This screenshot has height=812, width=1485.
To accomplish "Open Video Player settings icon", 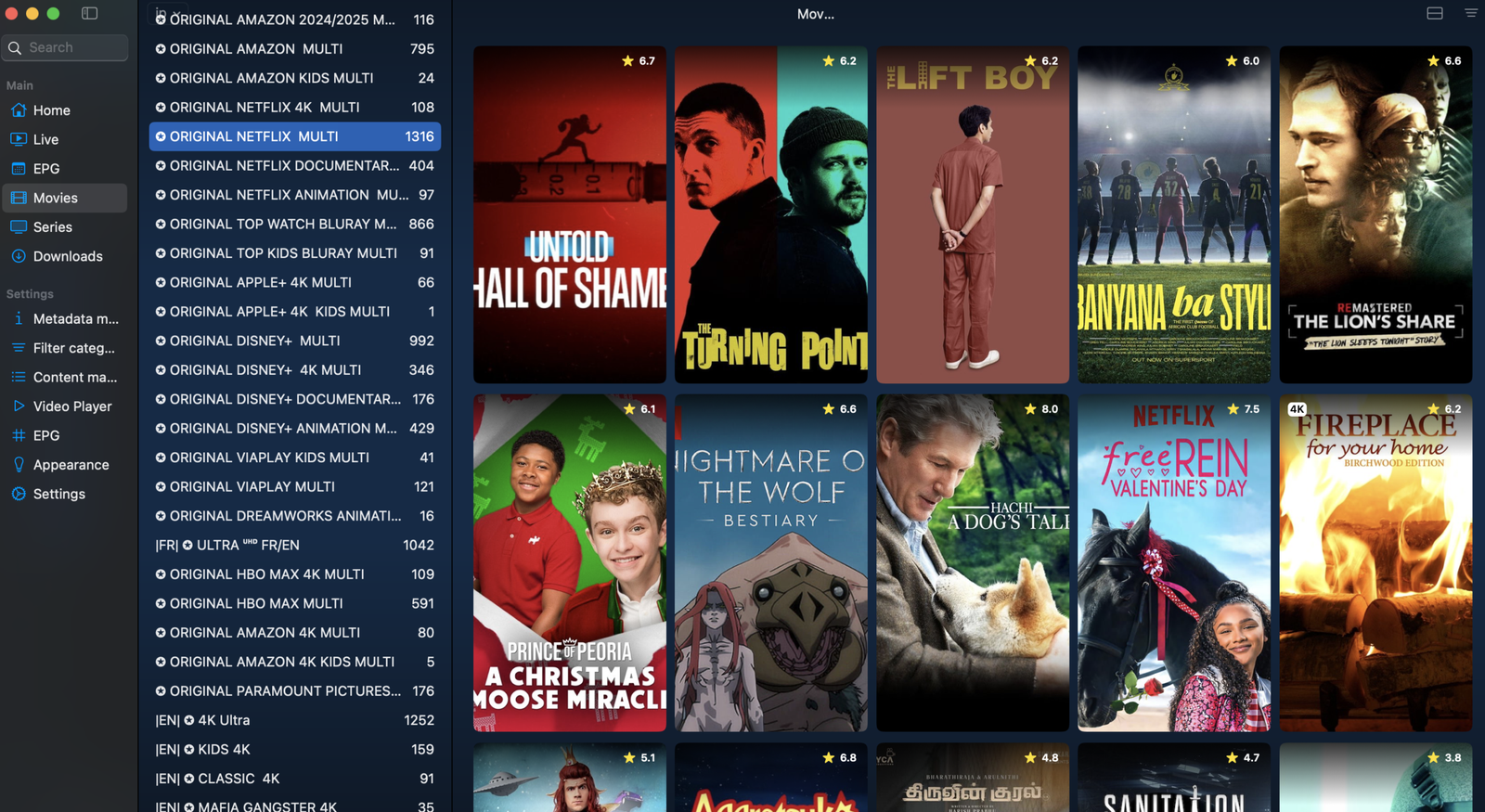I will click(x=19, y=406).
